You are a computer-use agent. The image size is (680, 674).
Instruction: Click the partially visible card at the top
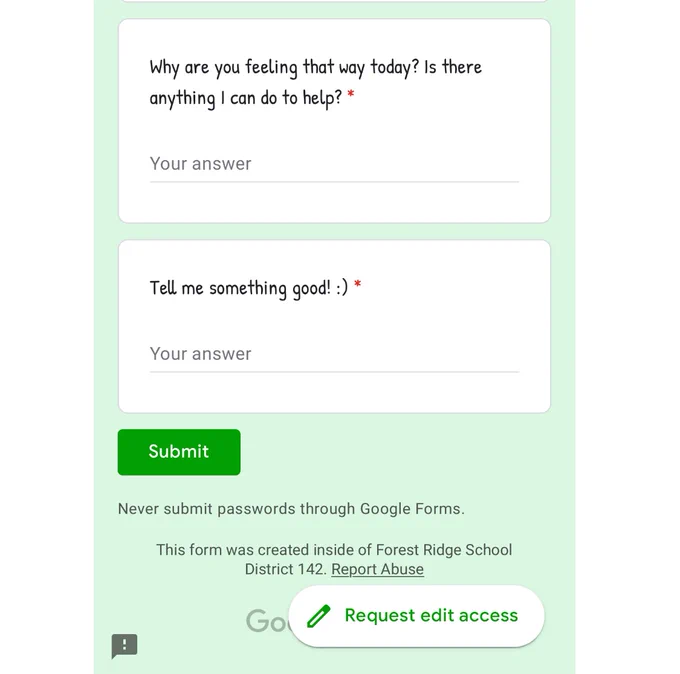point(334,1)
